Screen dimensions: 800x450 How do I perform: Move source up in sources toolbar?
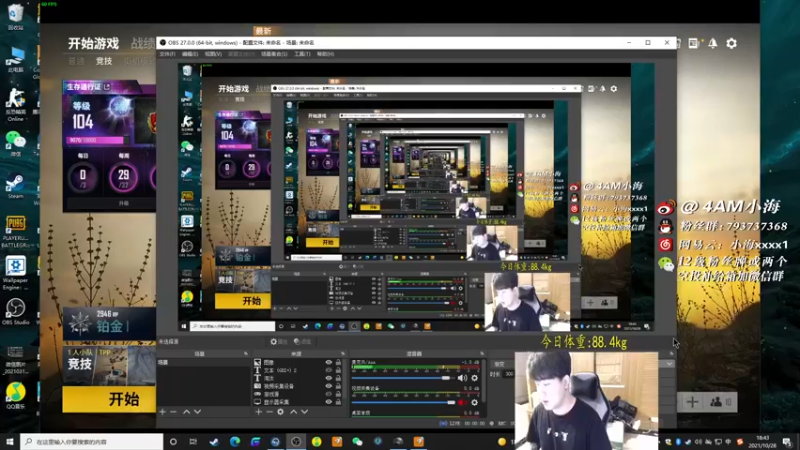(293, 412)
